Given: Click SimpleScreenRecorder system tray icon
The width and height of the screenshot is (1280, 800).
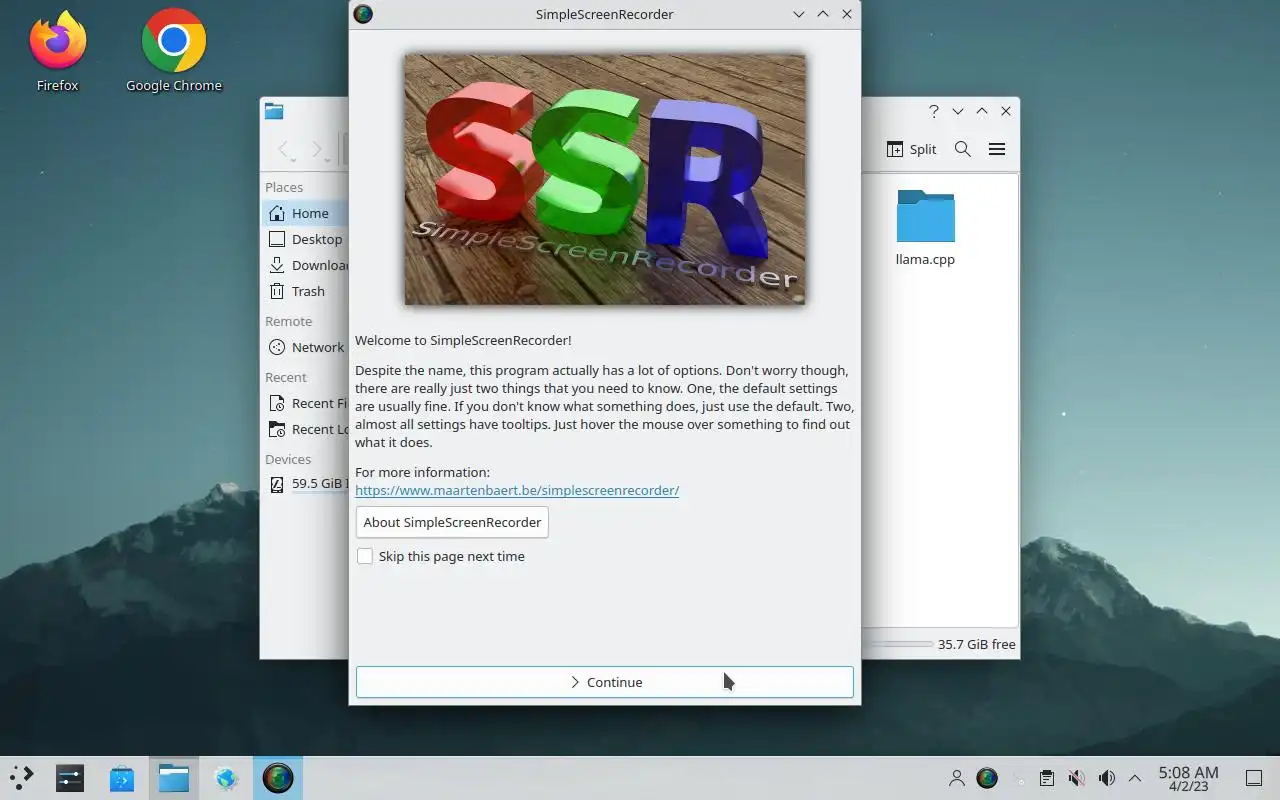Looking at the screenshot, I should pos(987,778).
